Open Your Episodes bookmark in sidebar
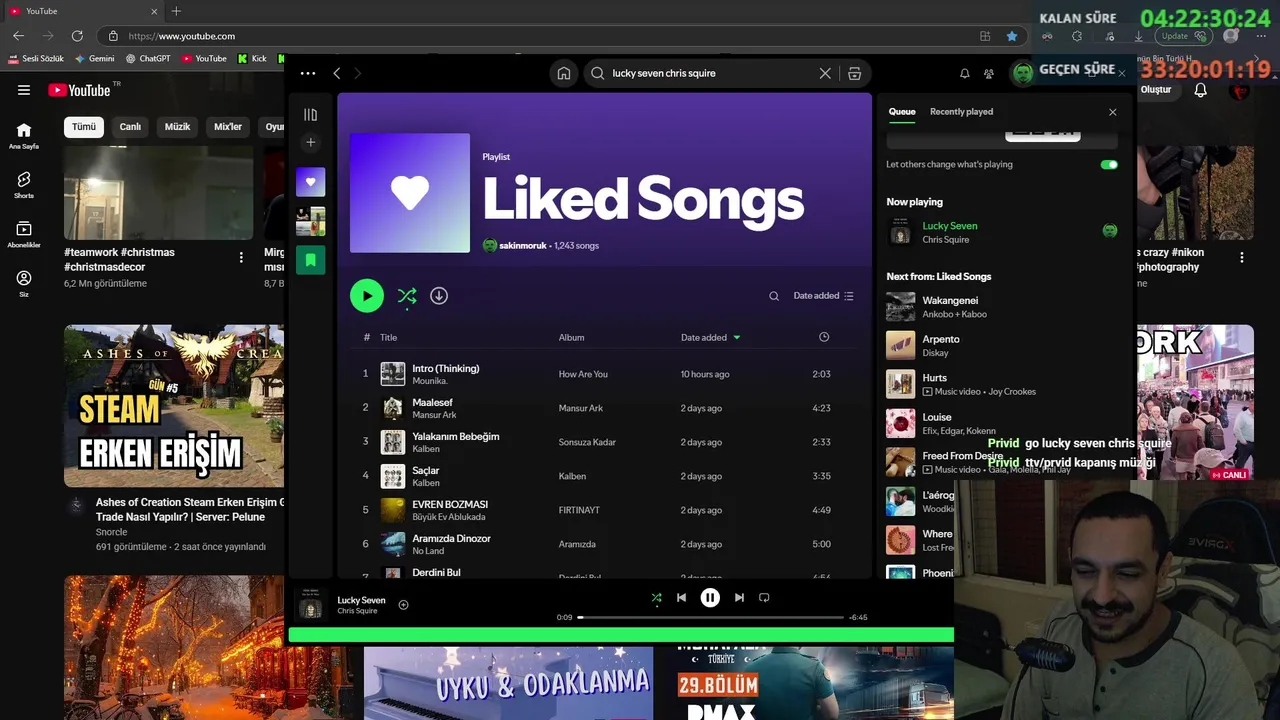 pyautogui.click(x=310, y=260)
